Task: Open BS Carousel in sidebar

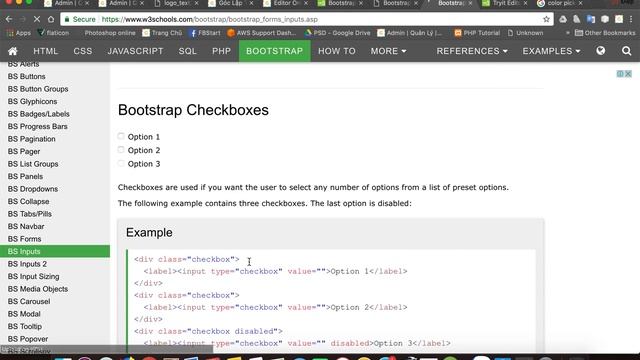Action: click(29, 302)
